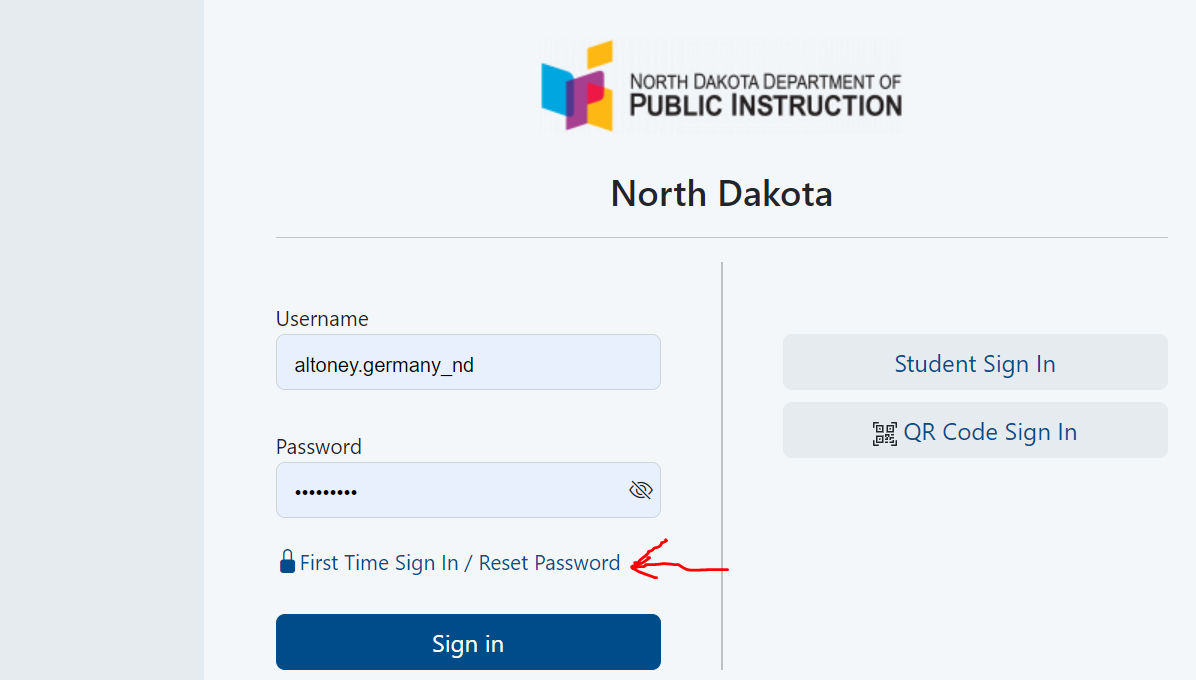Click the gray left side panel
This screenshot has width=1196, height=680.
click(x=101, y=340)
